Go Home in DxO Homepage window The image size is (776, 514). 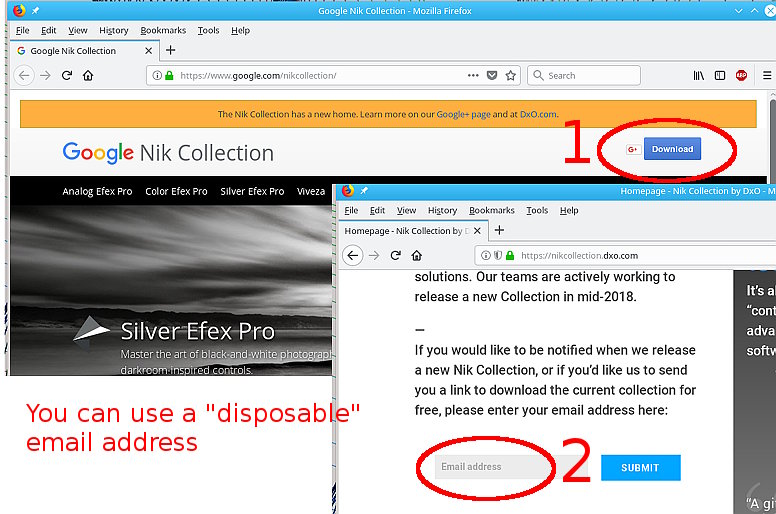tap(417, 256)
